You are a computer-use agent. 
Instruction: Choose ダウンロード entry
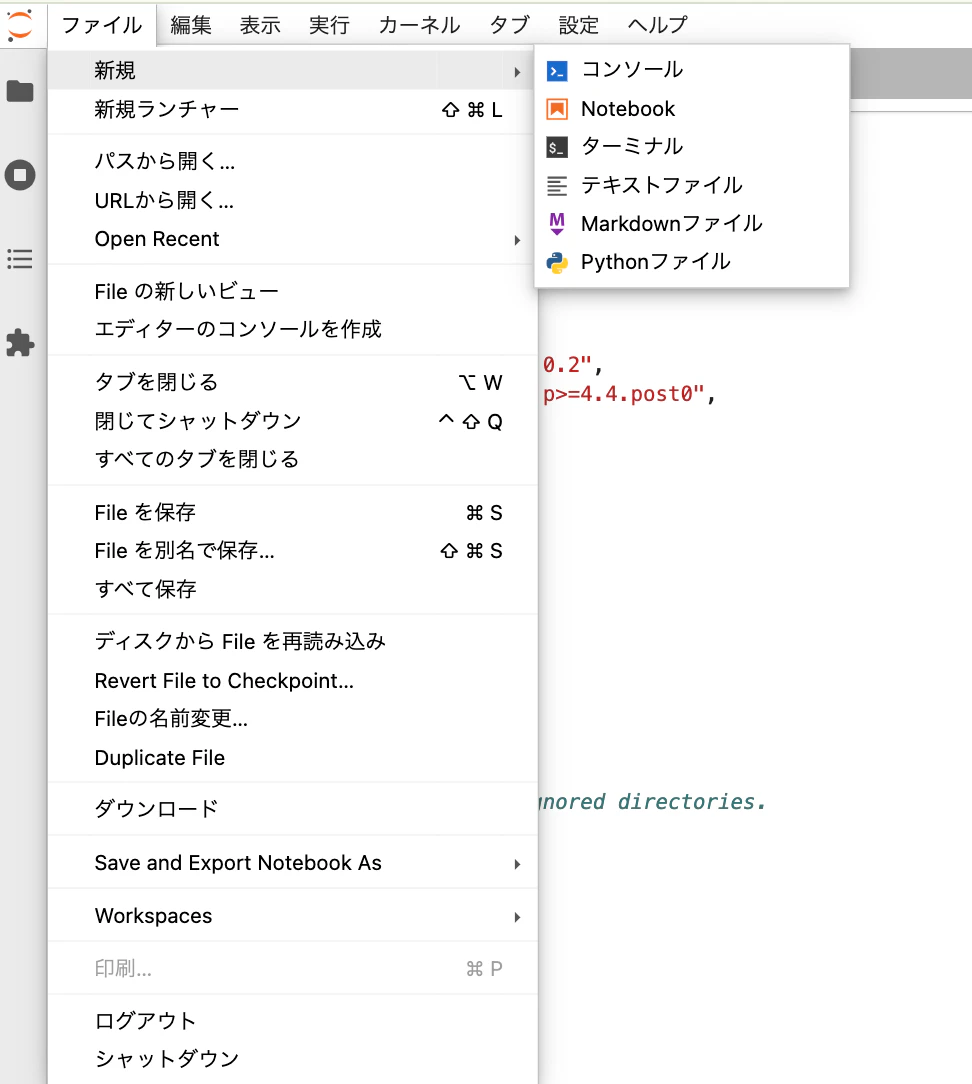tap(292, 809)
